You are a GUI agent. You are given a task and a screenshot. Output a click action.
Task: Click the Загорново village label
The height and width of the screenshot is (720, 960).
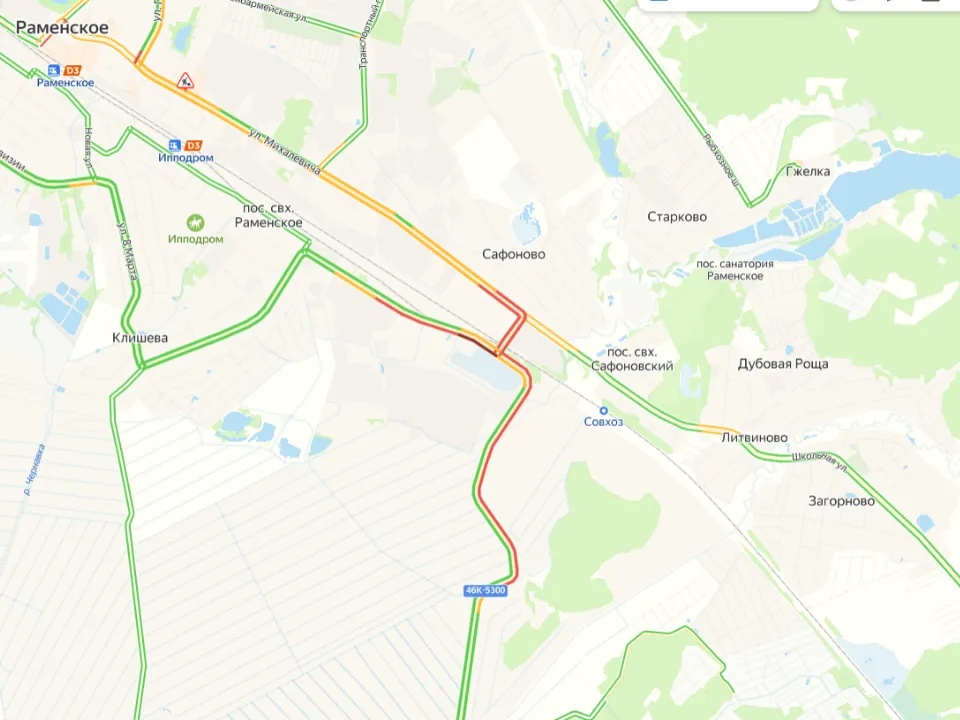pos(842,501)
